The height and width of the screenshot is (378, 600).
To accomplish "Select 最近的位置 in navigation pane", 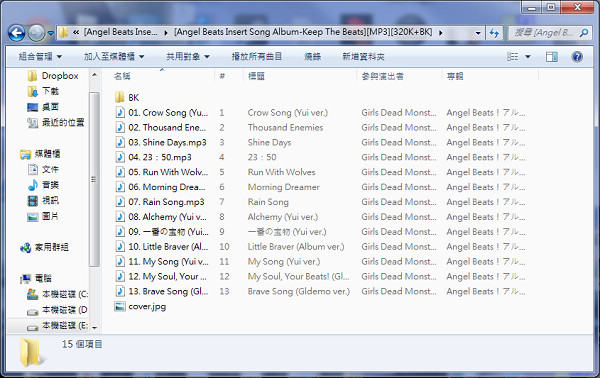I will (x=55, y=122).
